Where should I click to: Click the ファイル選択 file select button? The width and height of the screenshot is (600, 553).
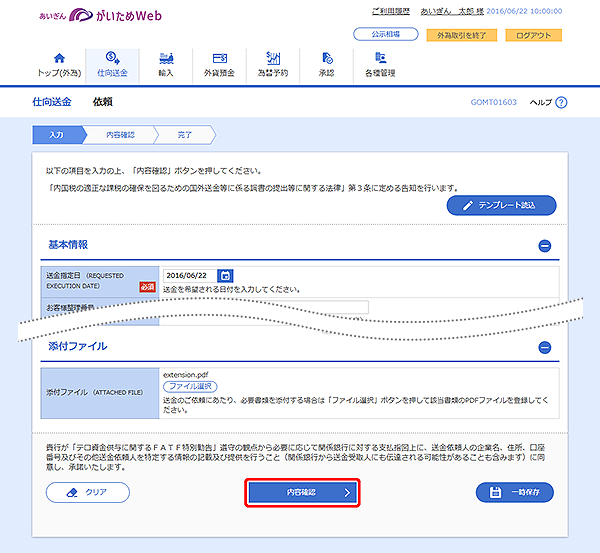190,386
